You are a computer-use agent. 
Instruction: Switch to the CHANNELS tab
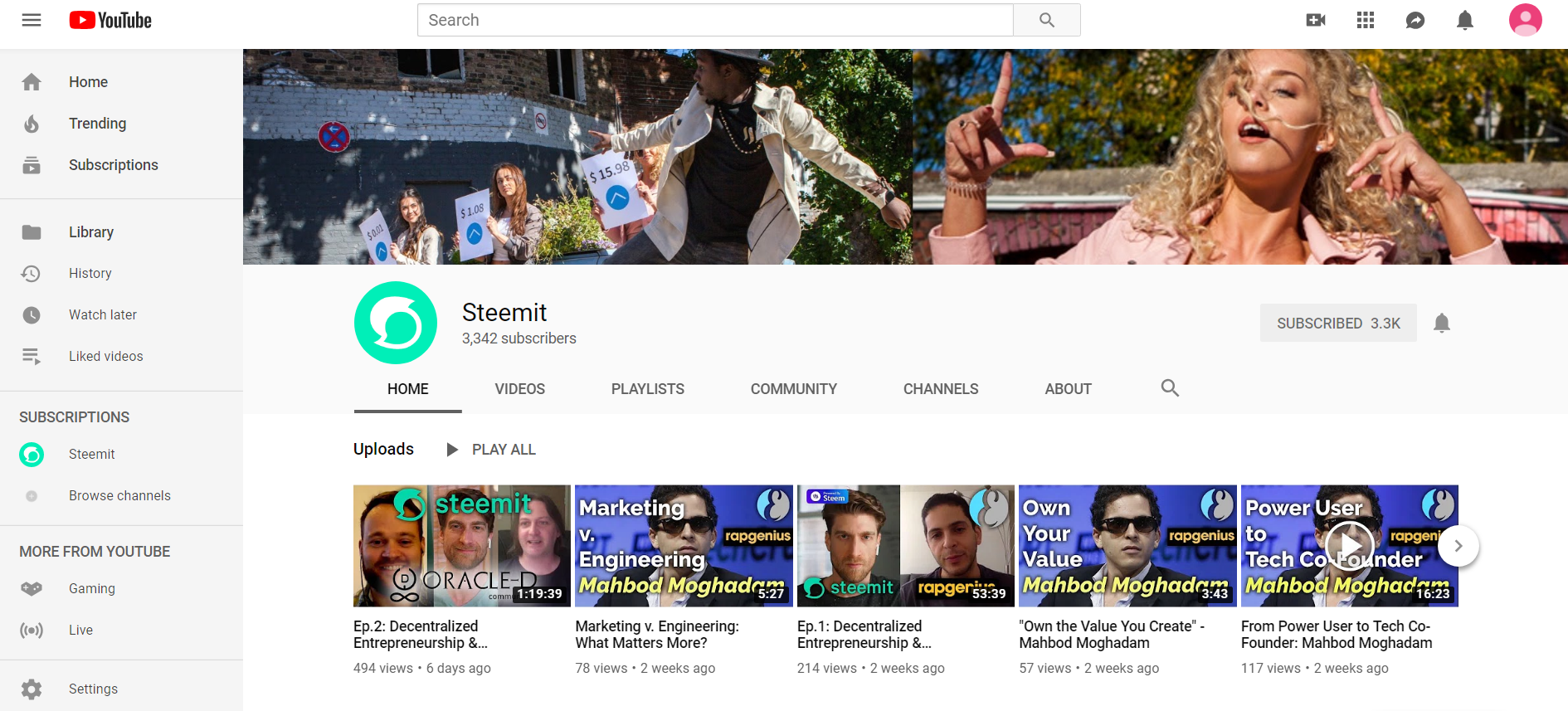tap(941, 389)
